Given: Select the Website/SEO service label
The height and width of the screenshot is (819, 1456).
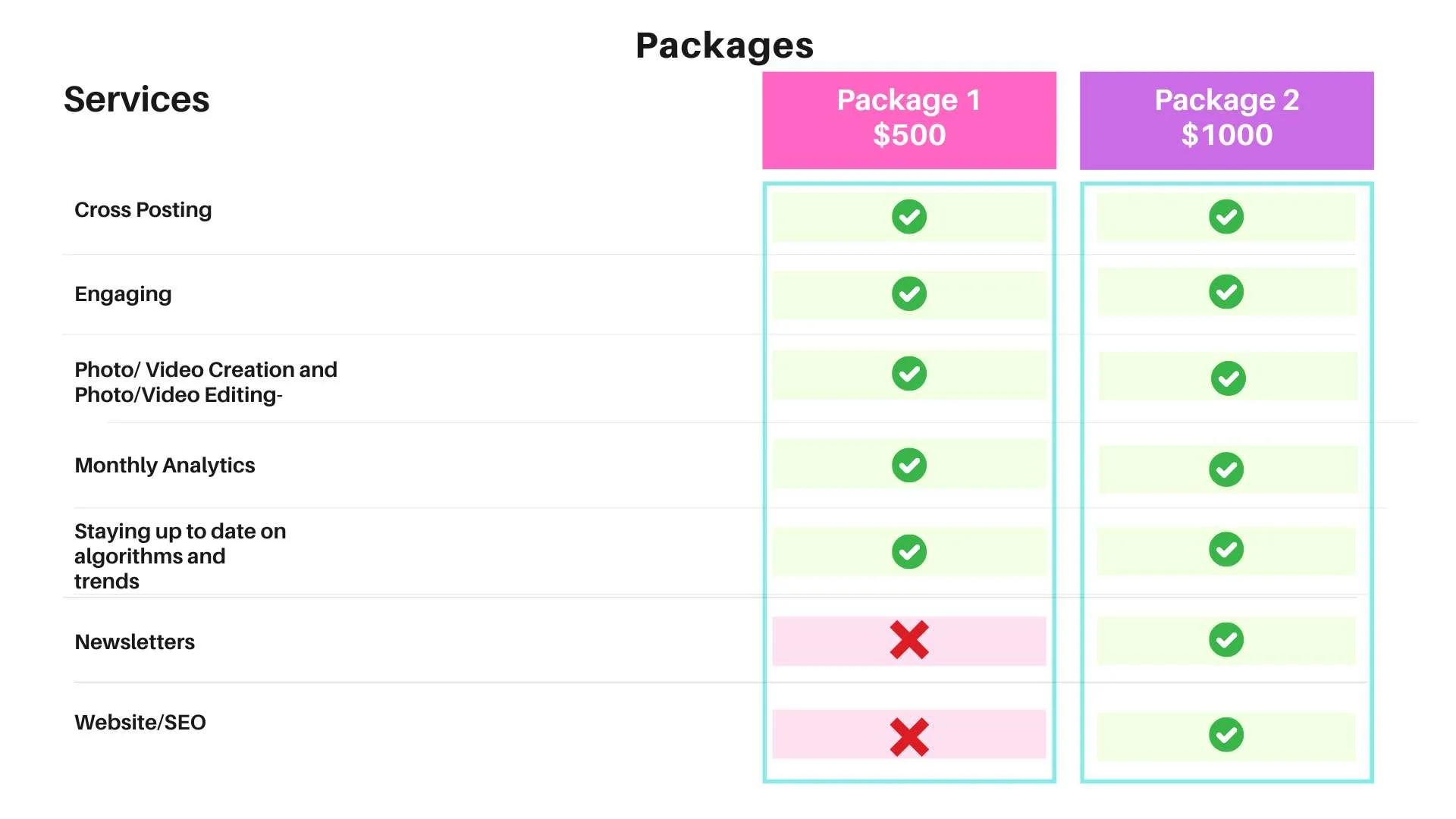Looking at the screenshot, I should [x=140, y=723].
